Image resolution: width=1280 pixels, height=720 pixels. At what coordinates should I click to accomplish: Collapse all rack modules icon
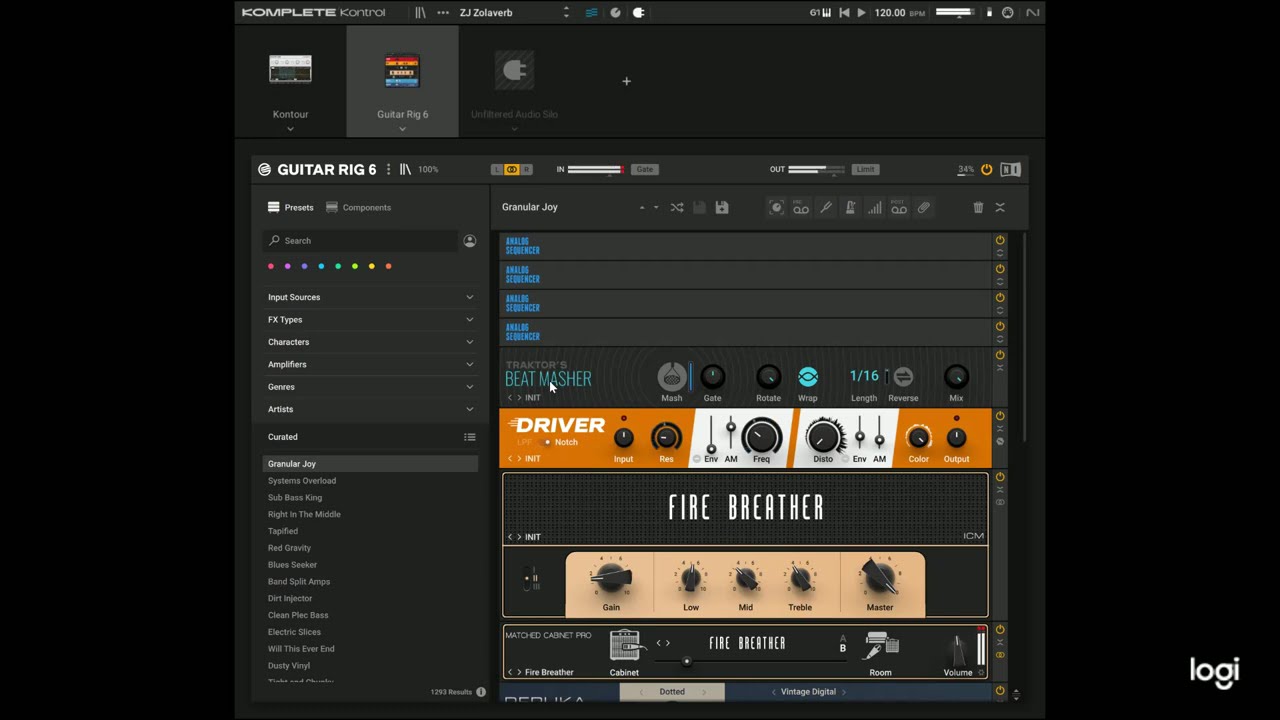point(1000,207)
